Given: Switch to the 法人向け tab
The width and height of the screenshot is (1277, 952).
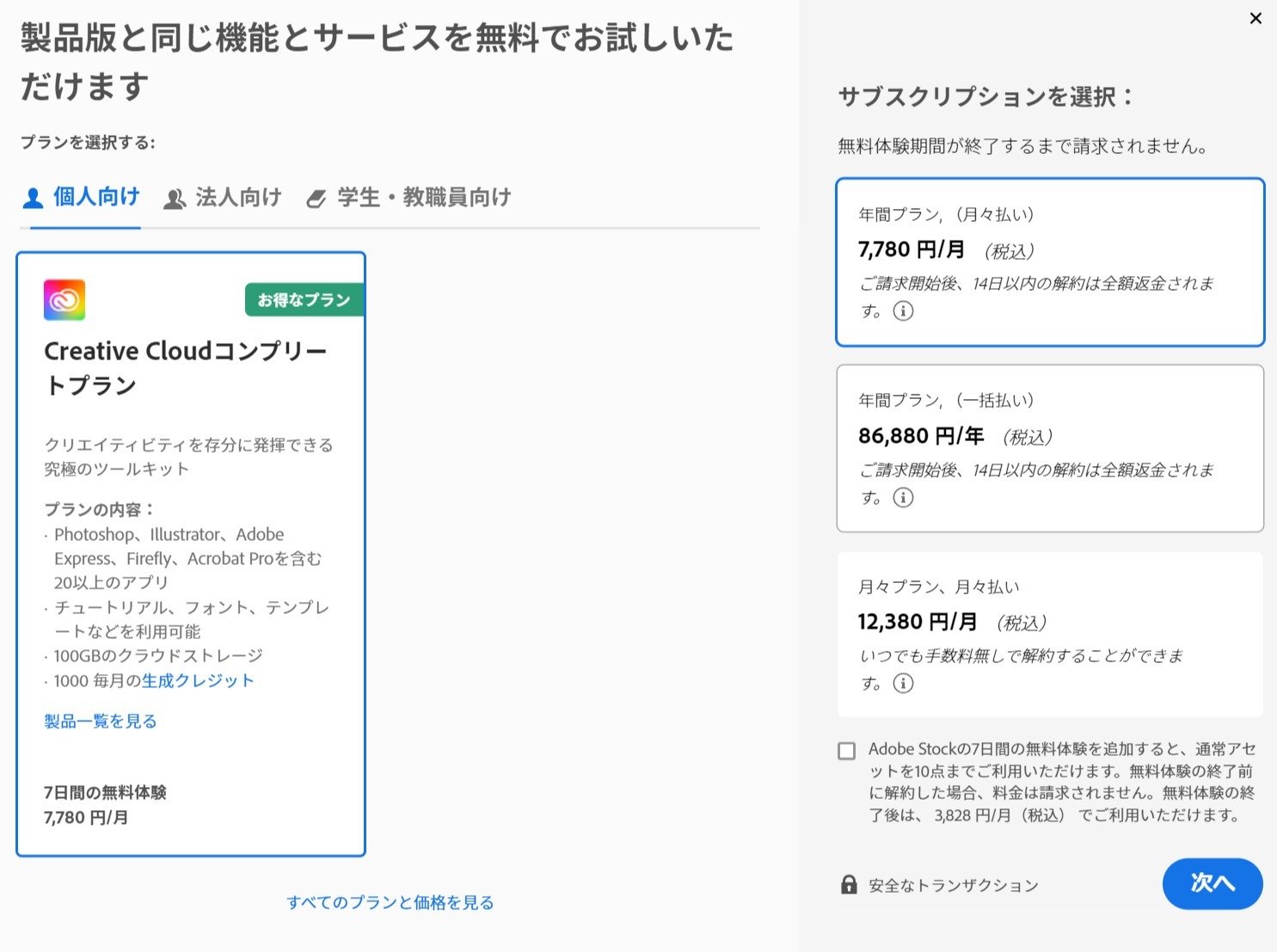Looking at the screenshot, I should pyautogui.click(x=239, y=196).
